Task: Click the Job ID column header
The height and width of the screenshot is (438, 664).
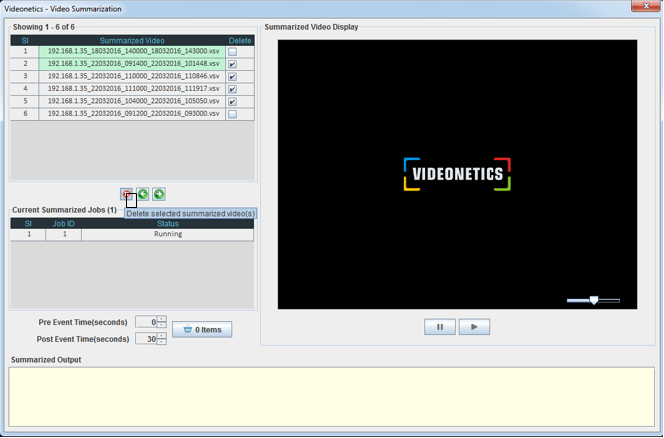Action: [64, 224]
